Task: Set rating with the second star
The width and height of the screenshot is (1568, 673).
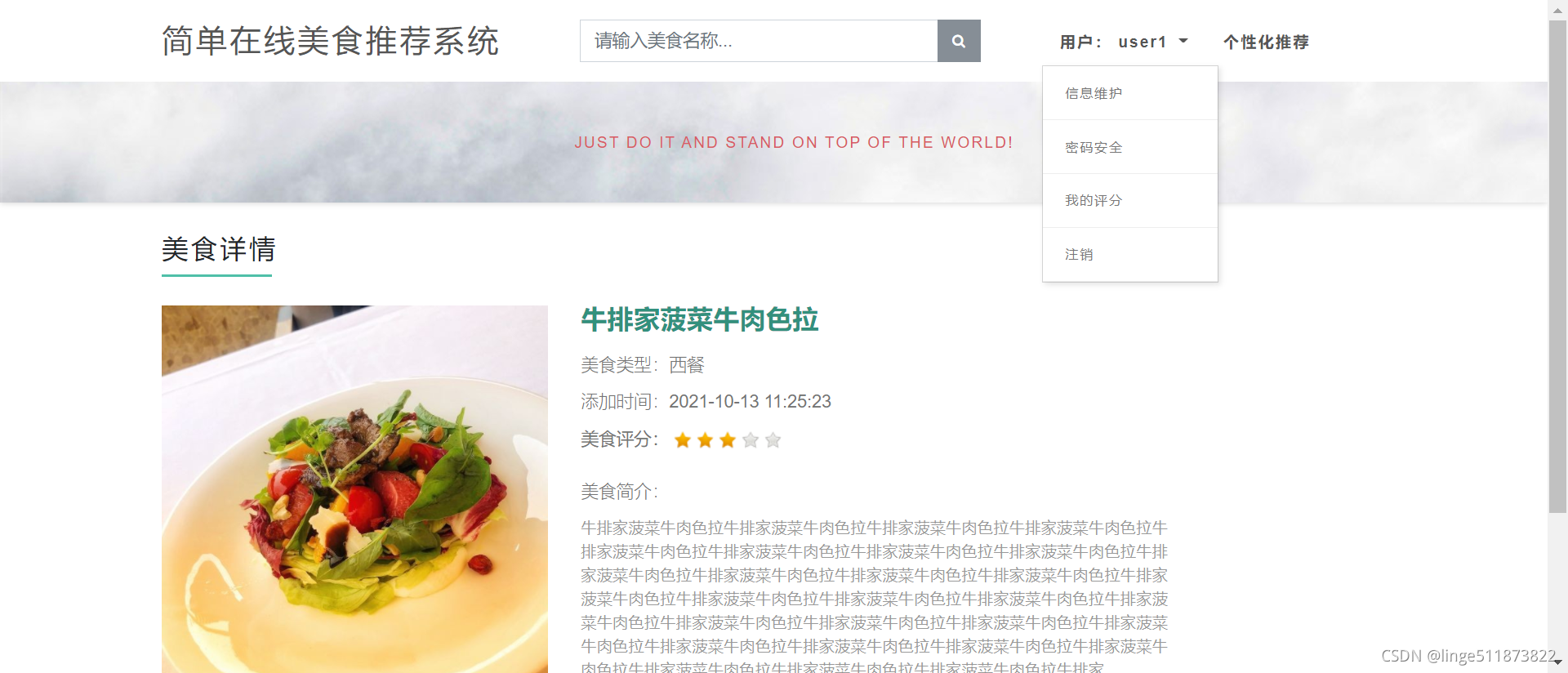Action: click(706, 440)
